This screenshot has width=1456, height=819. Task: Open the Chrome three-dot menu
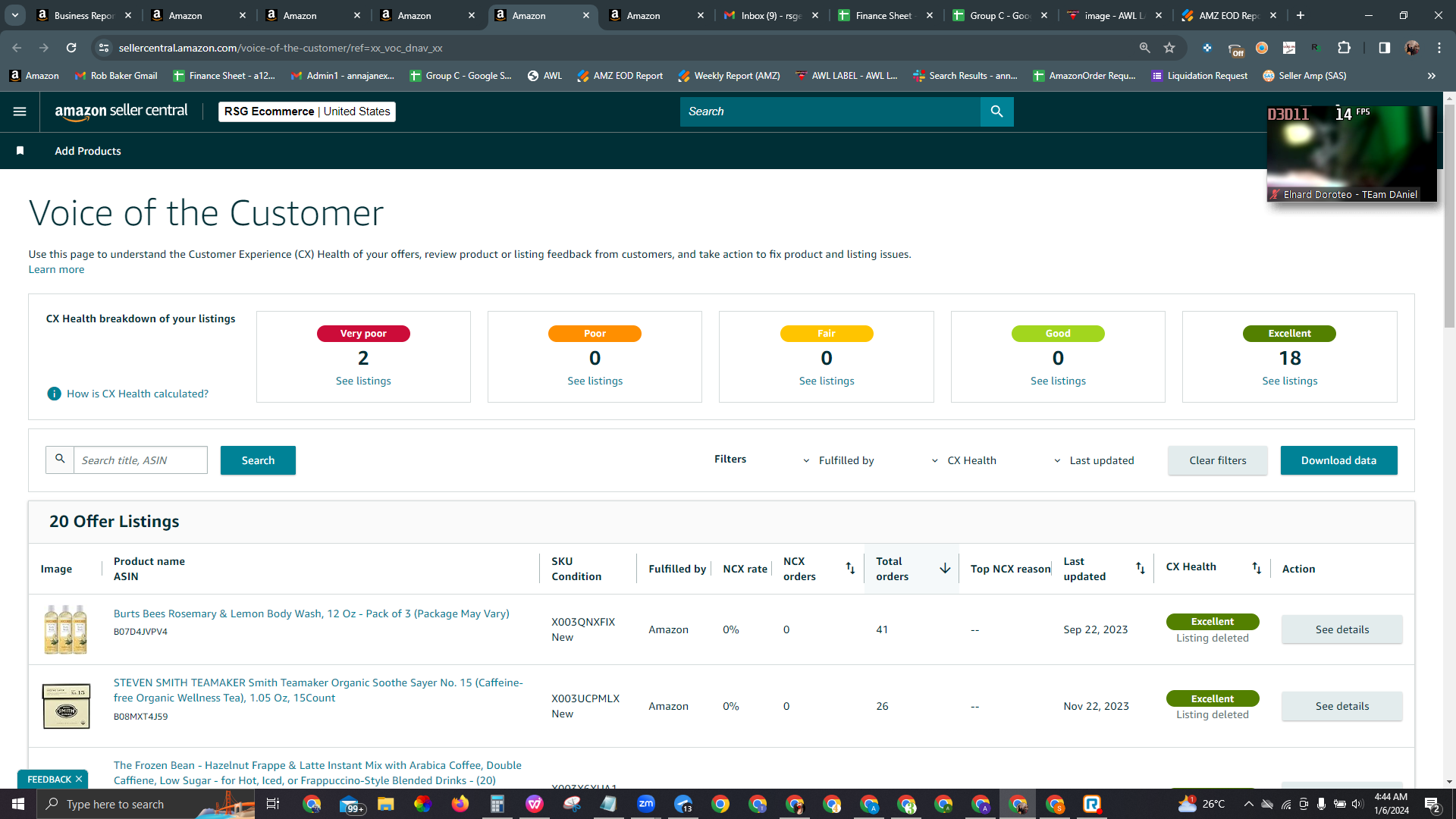click(1439, 48)
